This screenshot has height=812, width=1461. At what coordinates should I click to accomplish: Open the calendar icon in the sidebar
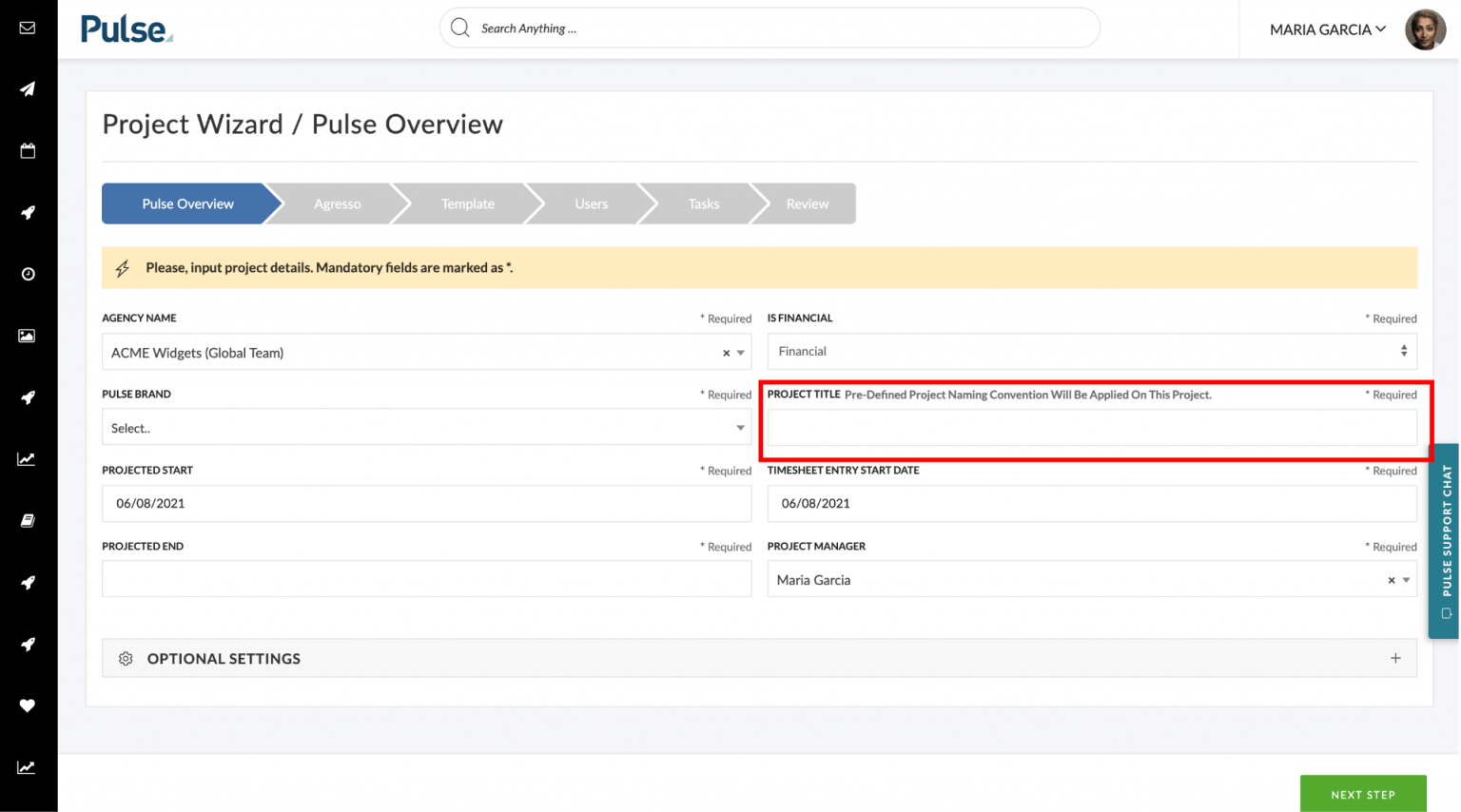click(28, 150)
